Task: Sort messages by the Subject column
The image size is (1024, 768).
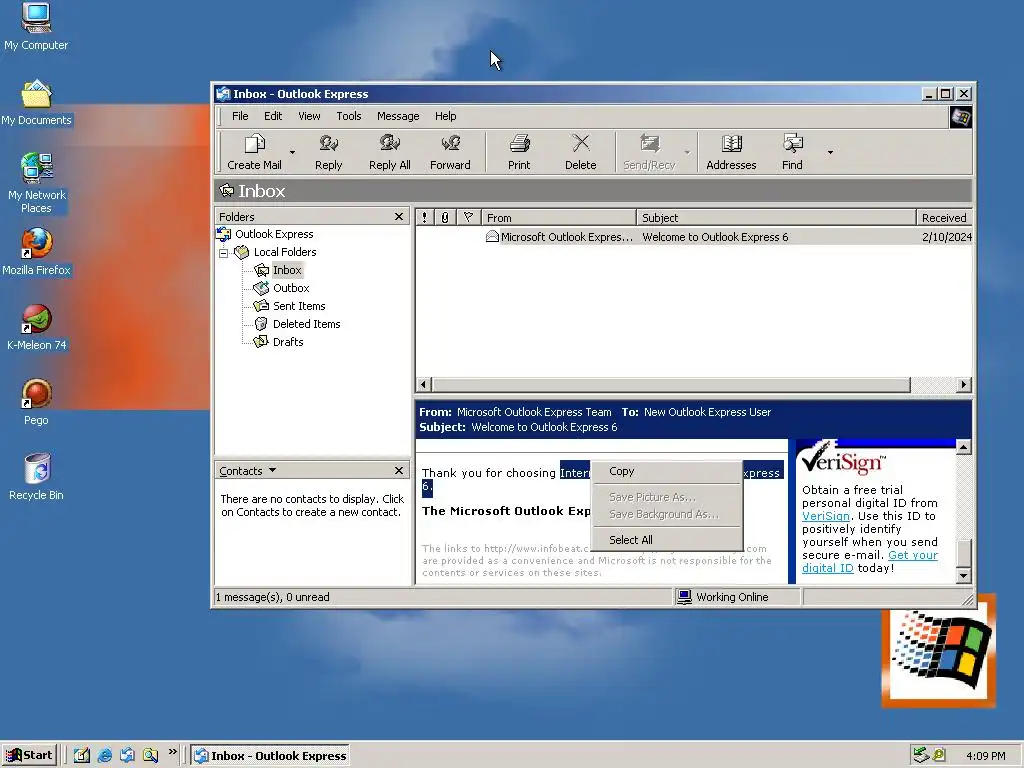Action: [776, 217]
